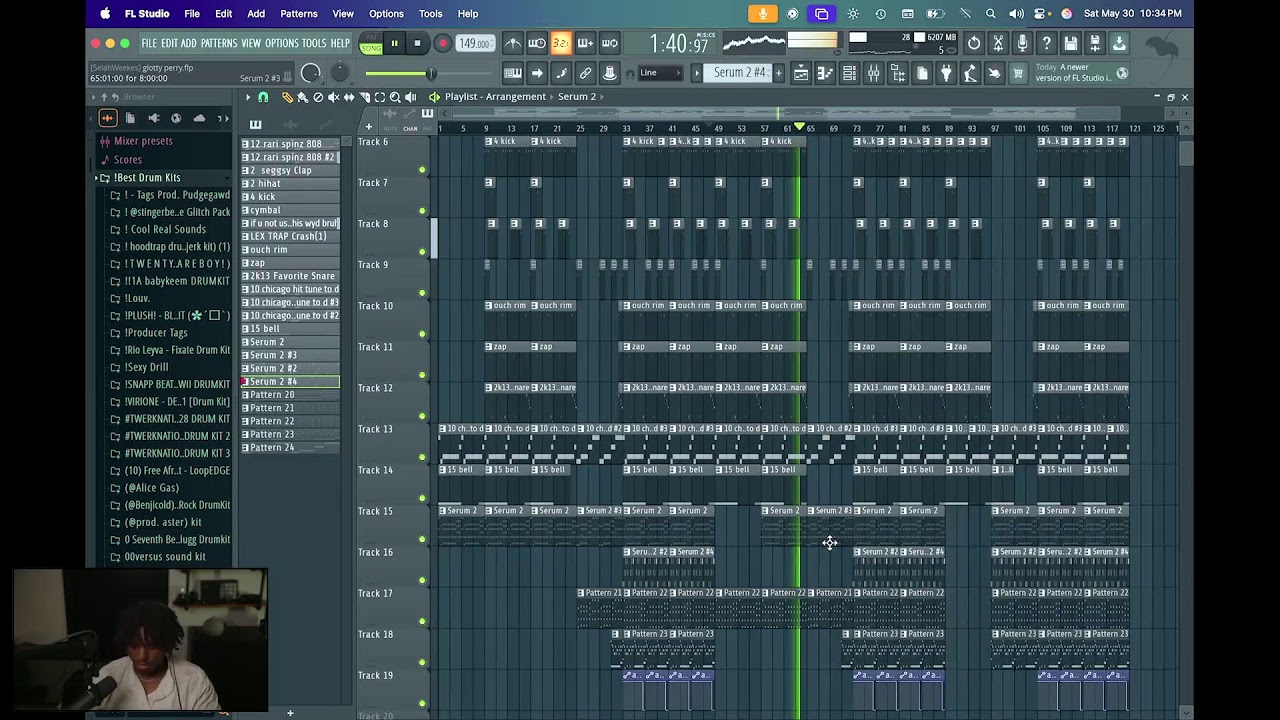Toggle the Metronome icon

click(513, 43)
